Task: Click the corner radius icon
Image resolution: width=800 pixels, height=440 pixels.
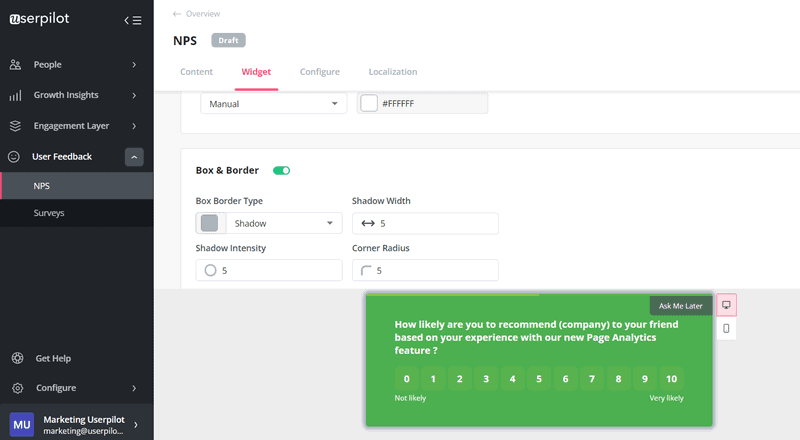Action: coord(366,271)
